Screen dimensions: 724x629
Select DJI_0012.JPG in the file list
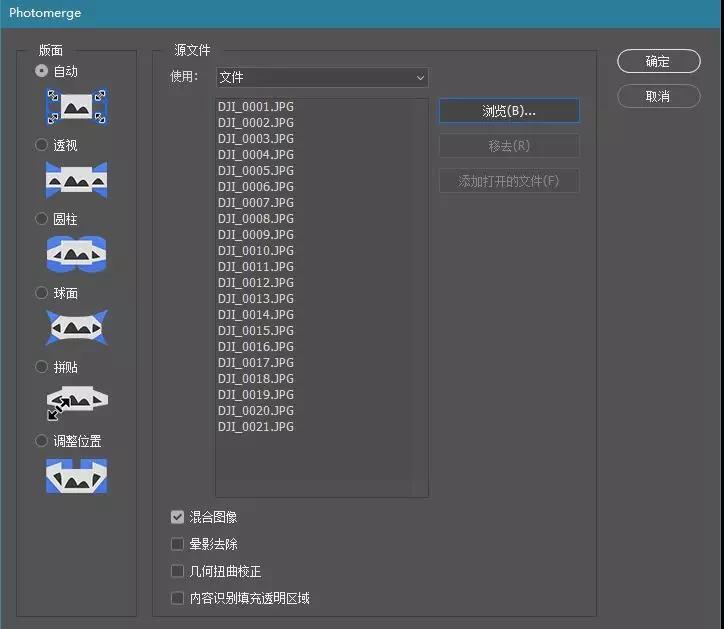(256, 283)
